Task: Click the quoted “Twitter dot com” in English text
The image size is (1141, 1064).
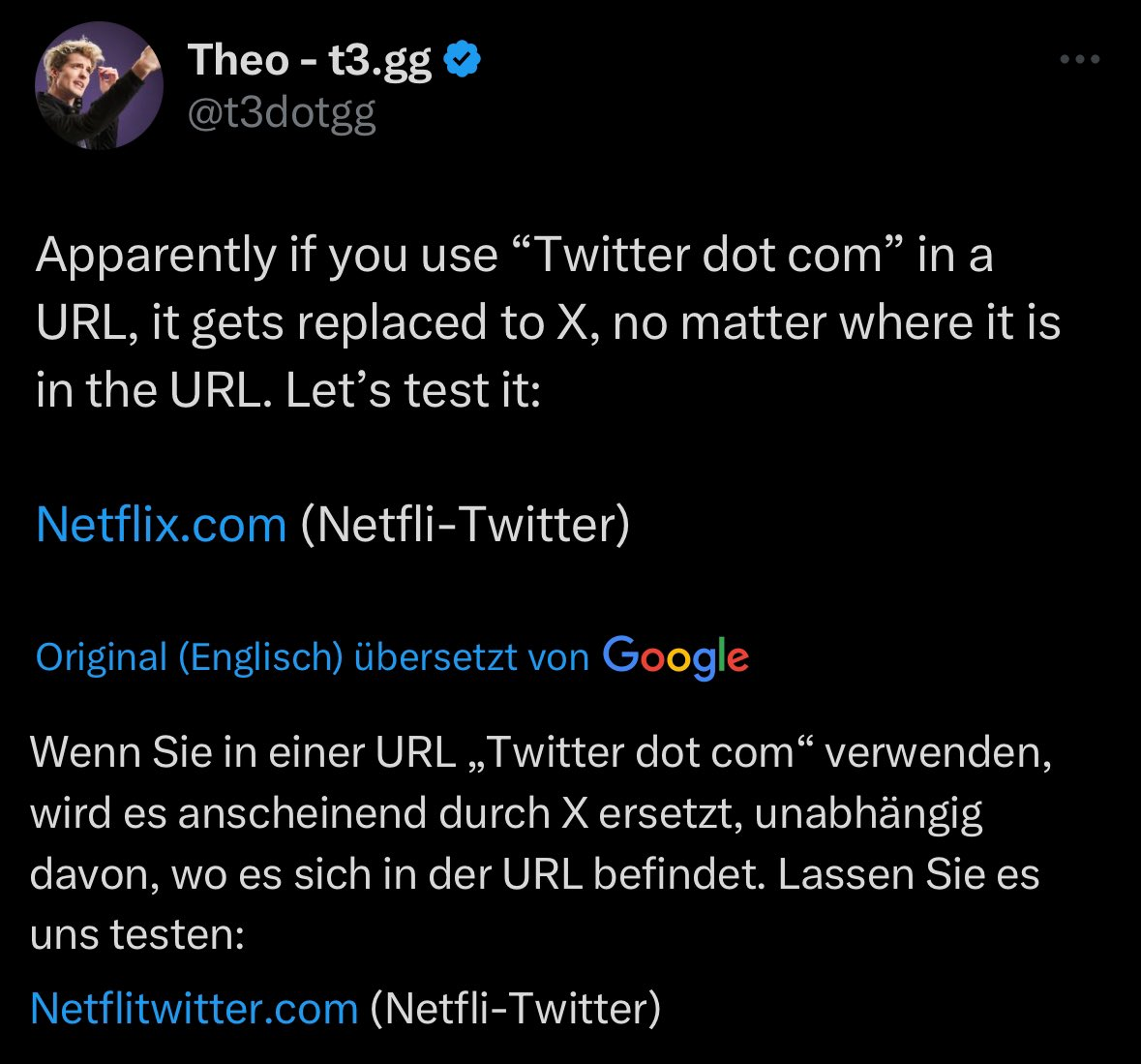Action: (x=707, y=257)
